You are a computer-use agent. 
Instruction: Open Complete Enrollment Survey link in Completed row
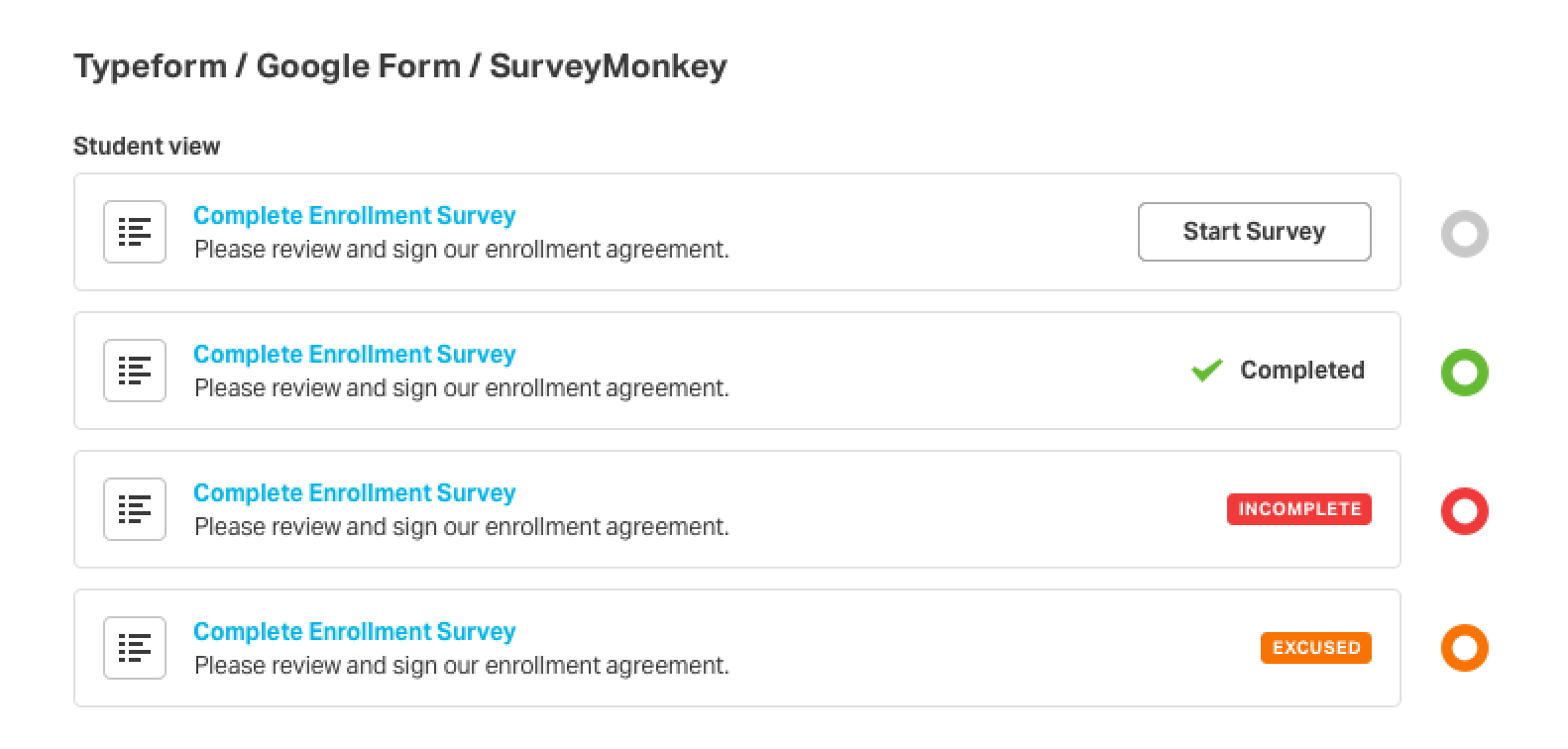354,354
